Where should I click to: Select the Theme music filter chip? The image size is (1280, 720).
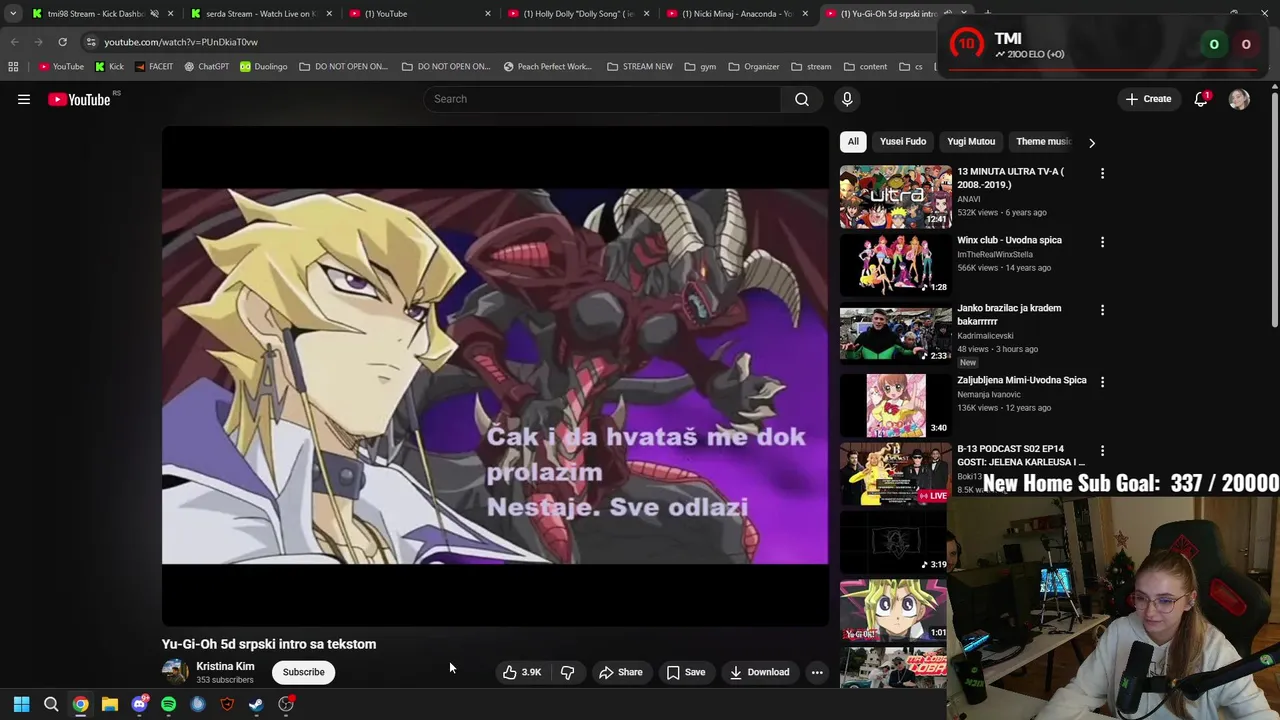[1043, 142]
